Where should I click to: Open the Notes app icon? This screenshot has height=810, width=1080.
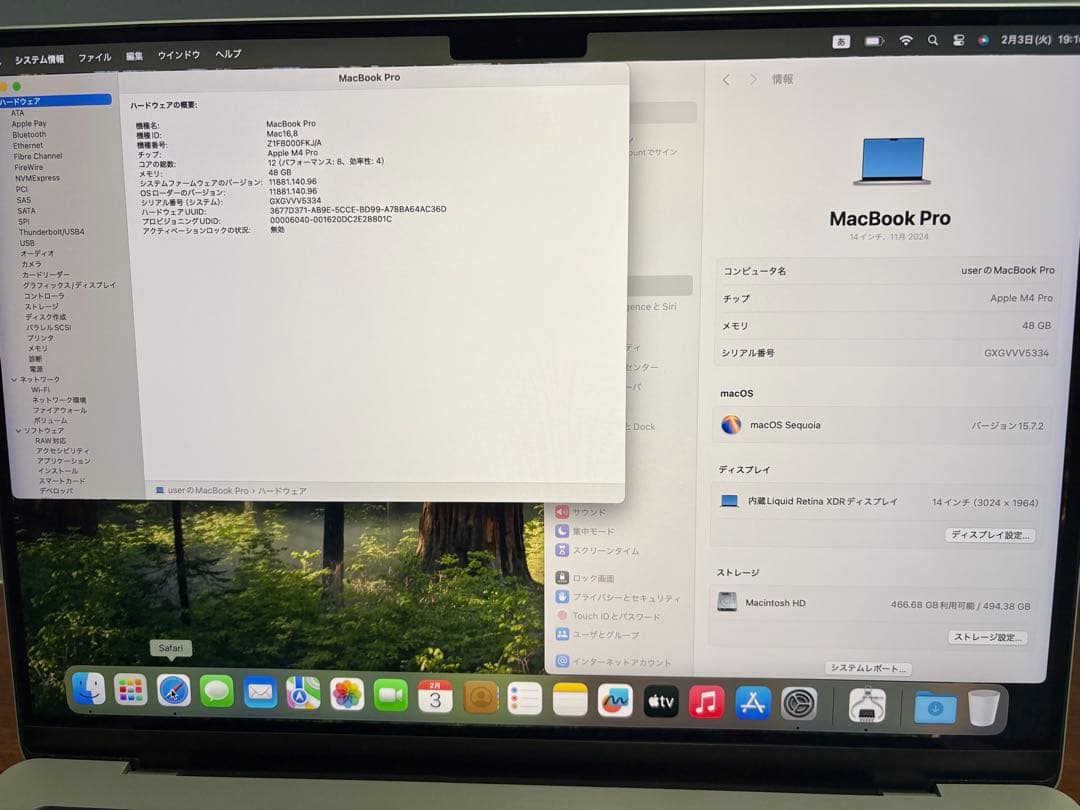pyautogui.click(x=570, y=700)
